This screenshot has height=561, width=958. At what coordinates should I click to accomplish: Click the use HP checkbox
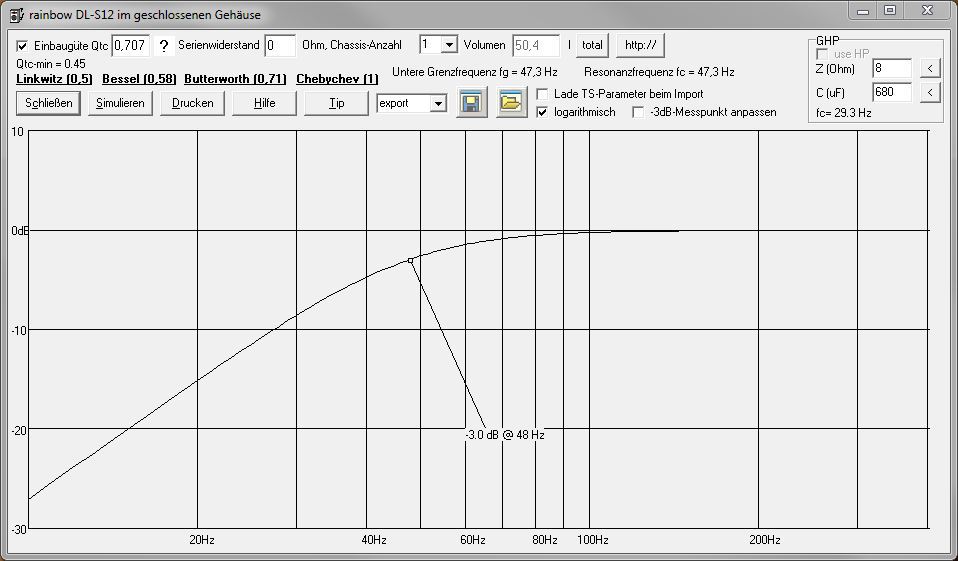click(x=822, y=54)
